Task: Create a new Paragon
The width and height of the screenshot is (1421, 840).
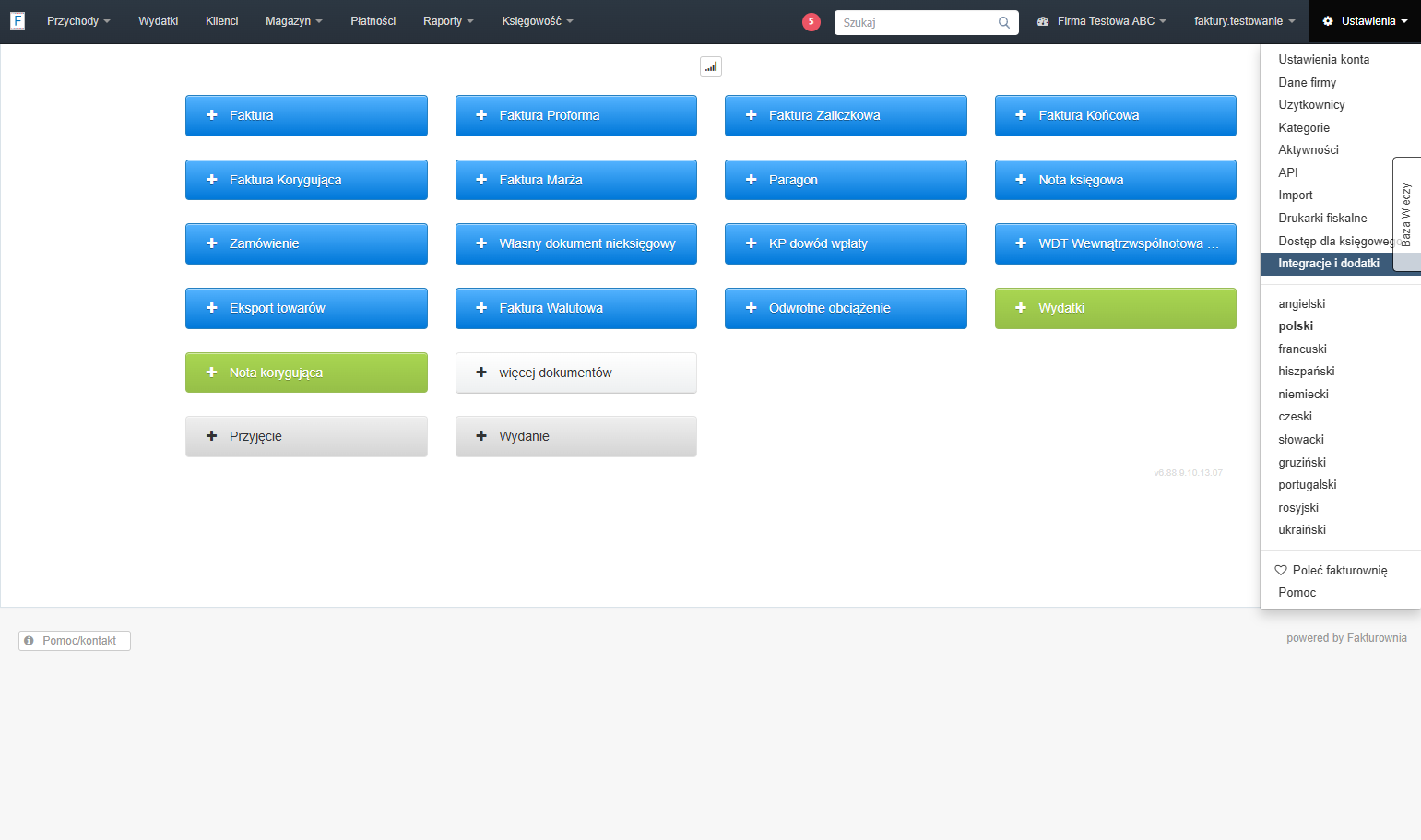Action: [x=846, y=180]
